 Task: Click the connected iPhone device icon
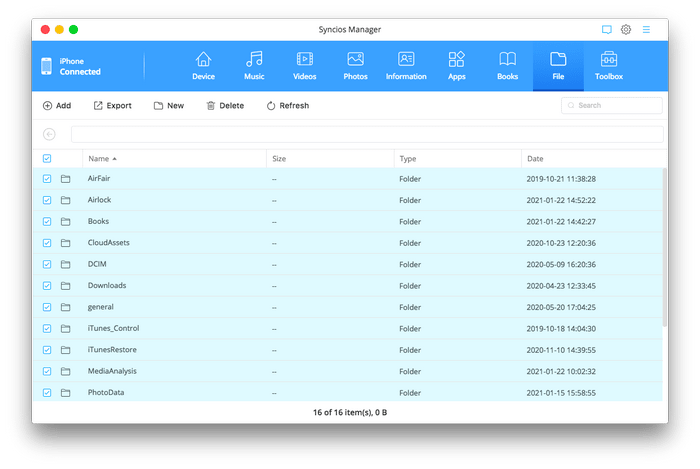coord(46,66)
